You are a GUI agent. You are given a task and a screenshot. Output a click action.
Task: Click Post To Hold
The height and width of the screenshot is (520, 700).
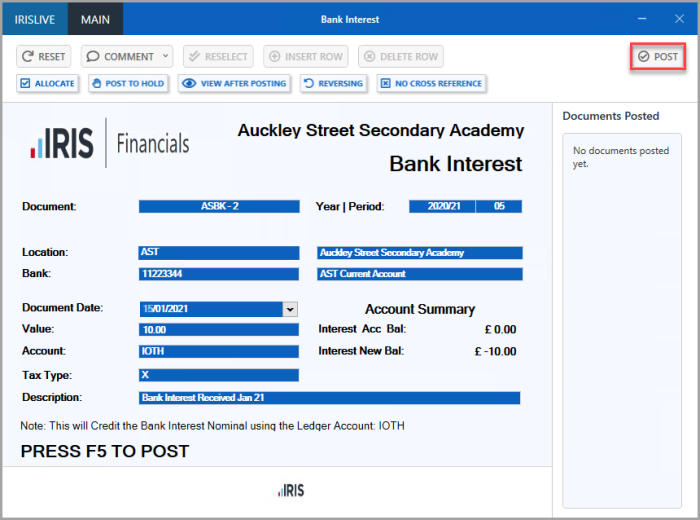[128, 84]
